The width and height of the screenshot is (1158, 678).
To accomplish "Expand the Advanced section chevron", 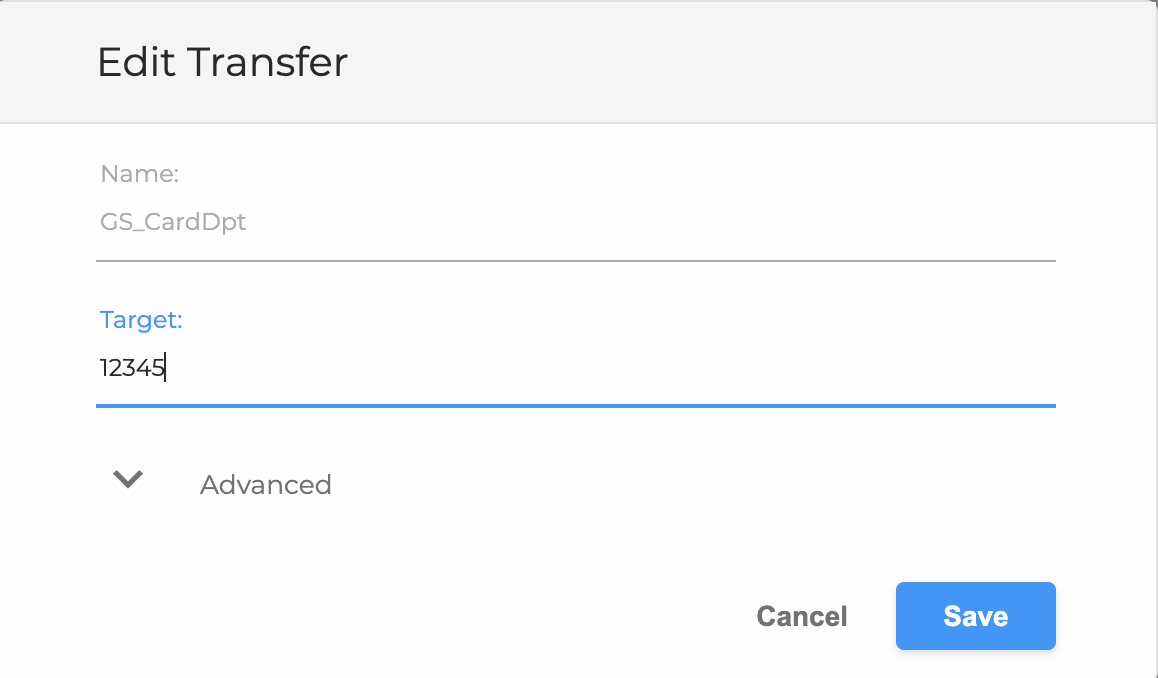I will [128, 479].
